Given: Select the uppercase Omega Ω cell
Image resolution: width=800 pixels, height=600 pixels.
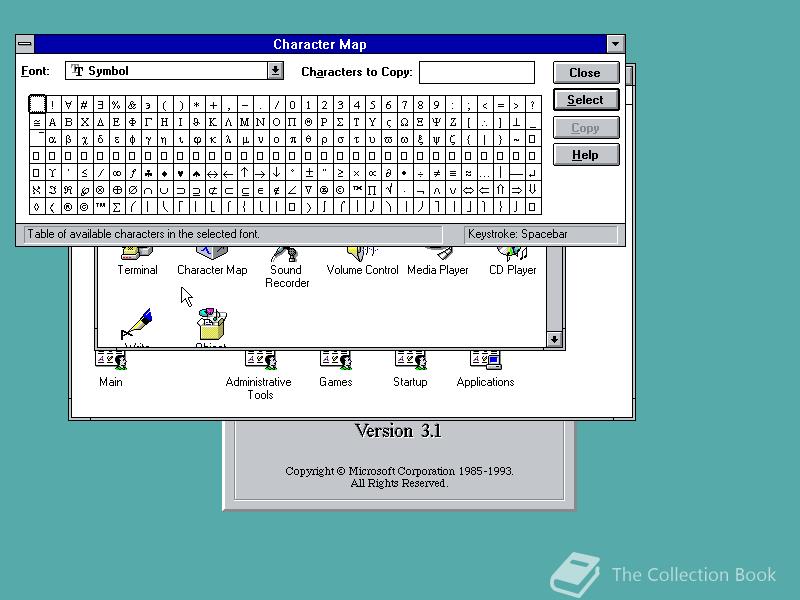Looking at the screenshot, I should (404, 121).
